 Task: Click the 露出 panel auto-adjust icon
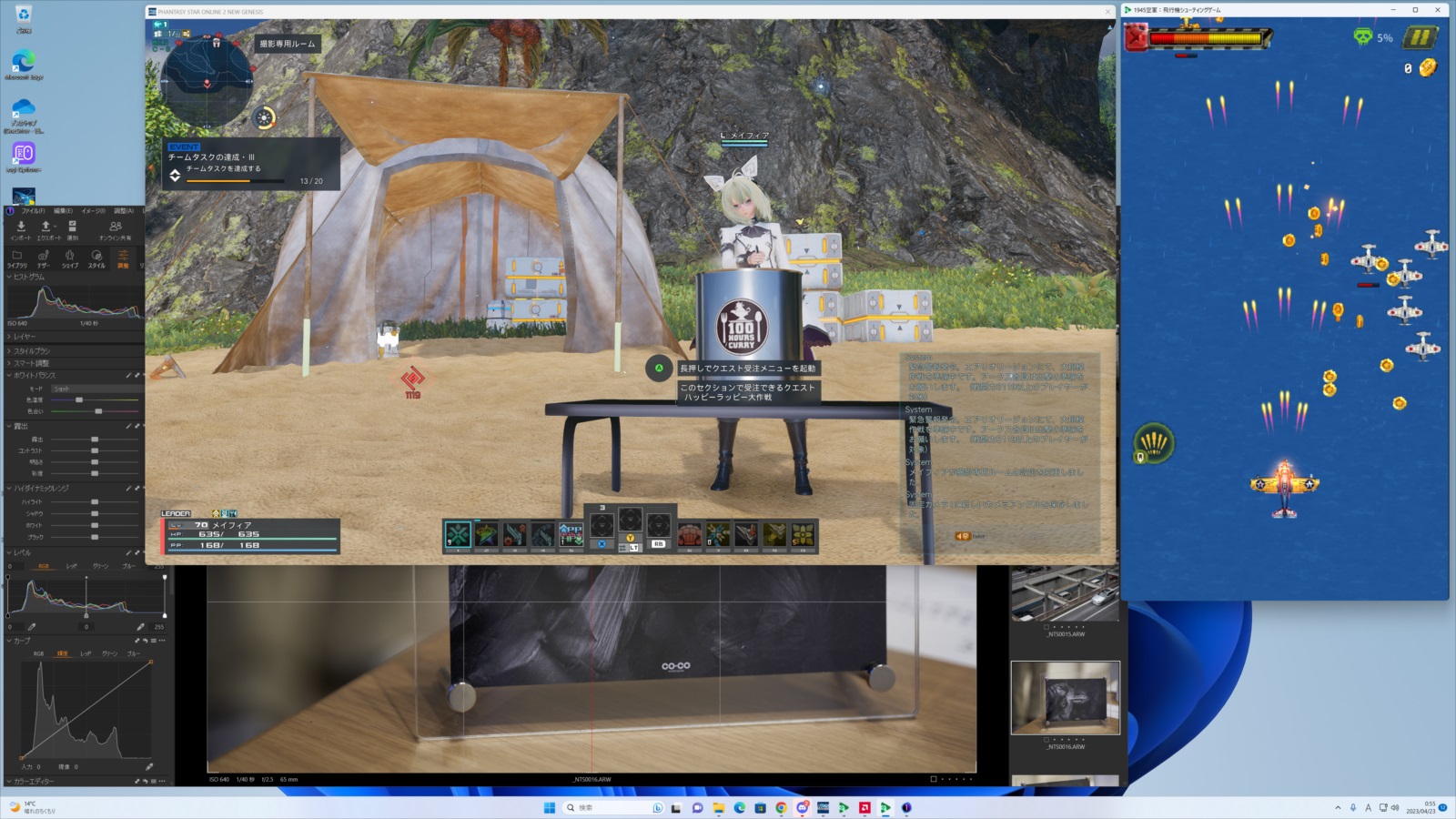[128, 426]
